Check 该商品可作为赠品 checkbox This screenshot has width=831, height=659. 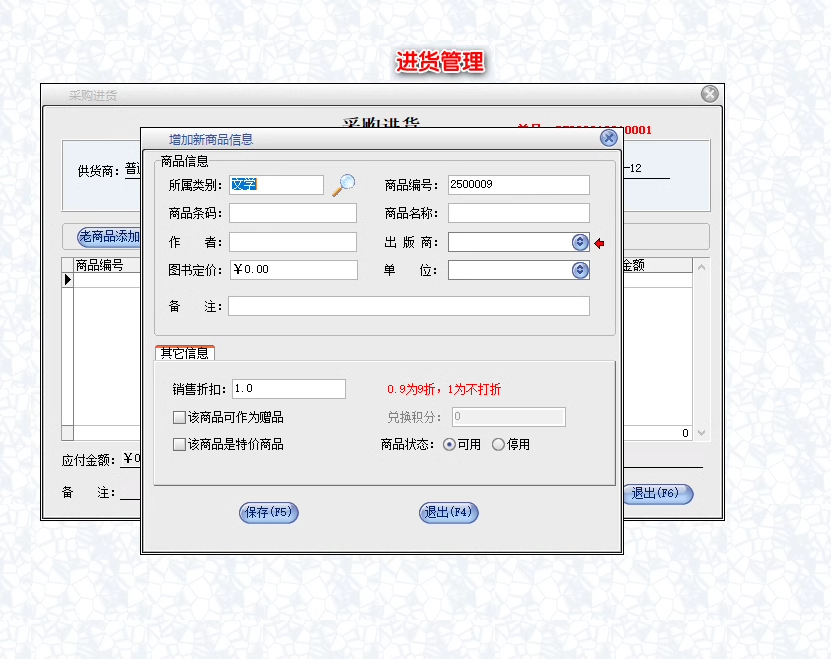coord(179,417)
